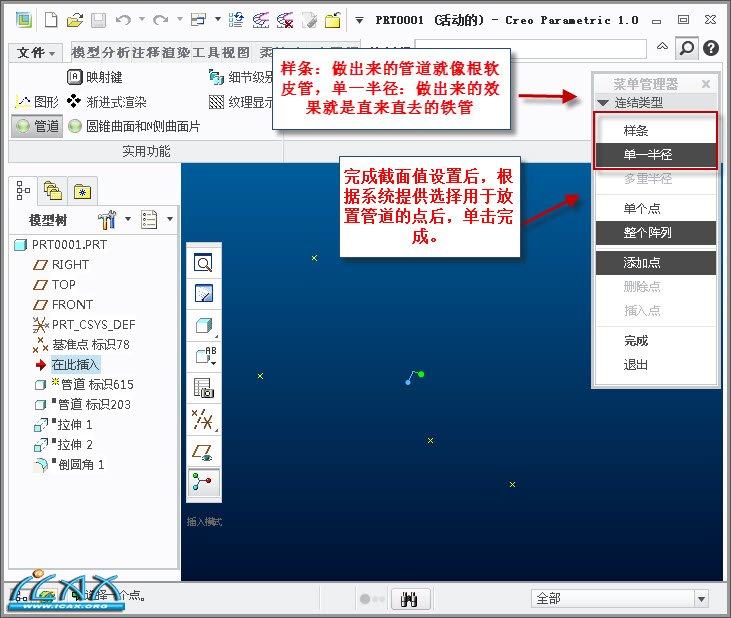Click the Mapkeys (映射键) icon
731x618 pixels.
(75, 77)
